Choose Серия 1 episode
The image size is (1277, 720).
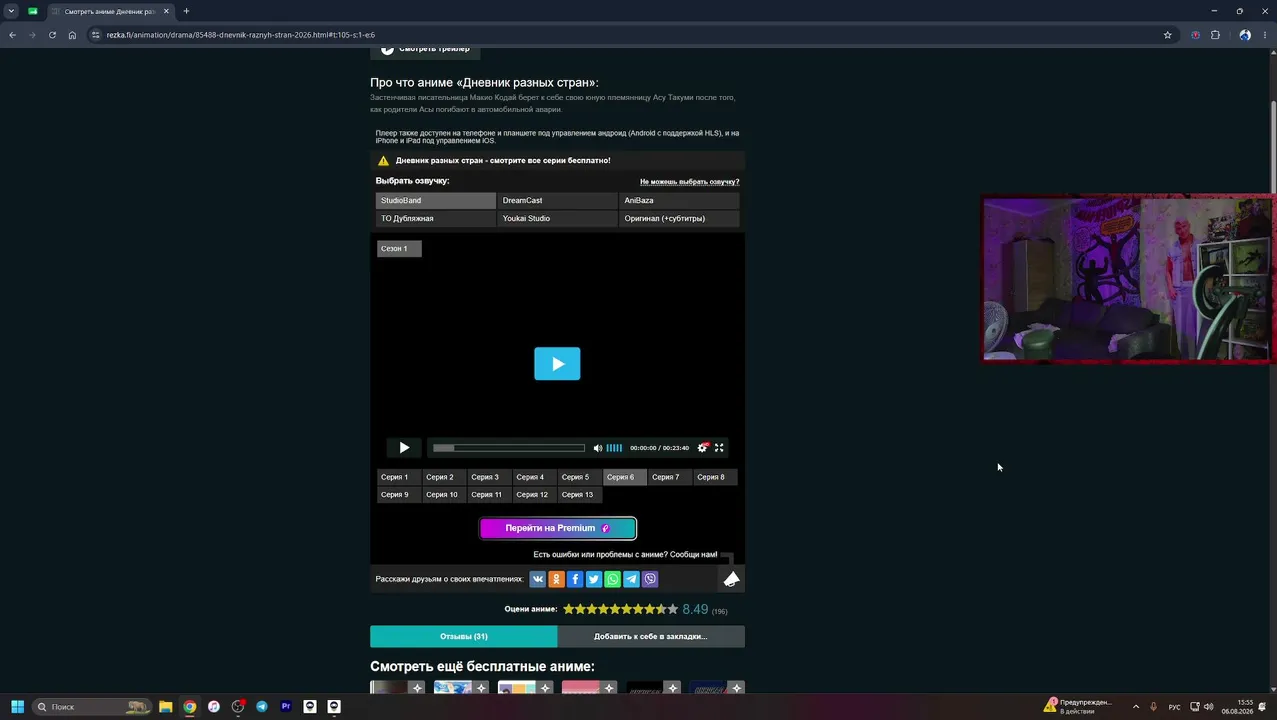399,477
